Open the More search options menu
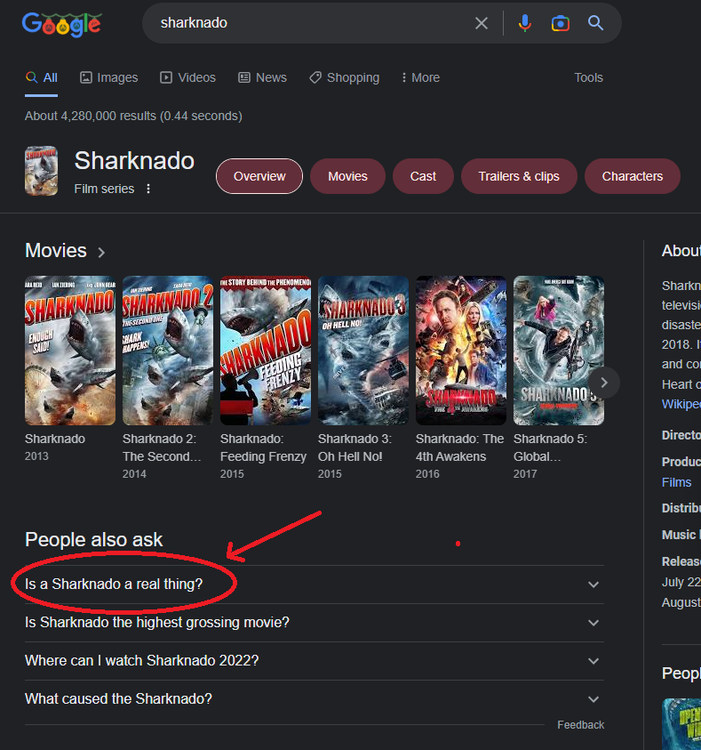The width and height of the screenshot is (701, 750). 420,77
